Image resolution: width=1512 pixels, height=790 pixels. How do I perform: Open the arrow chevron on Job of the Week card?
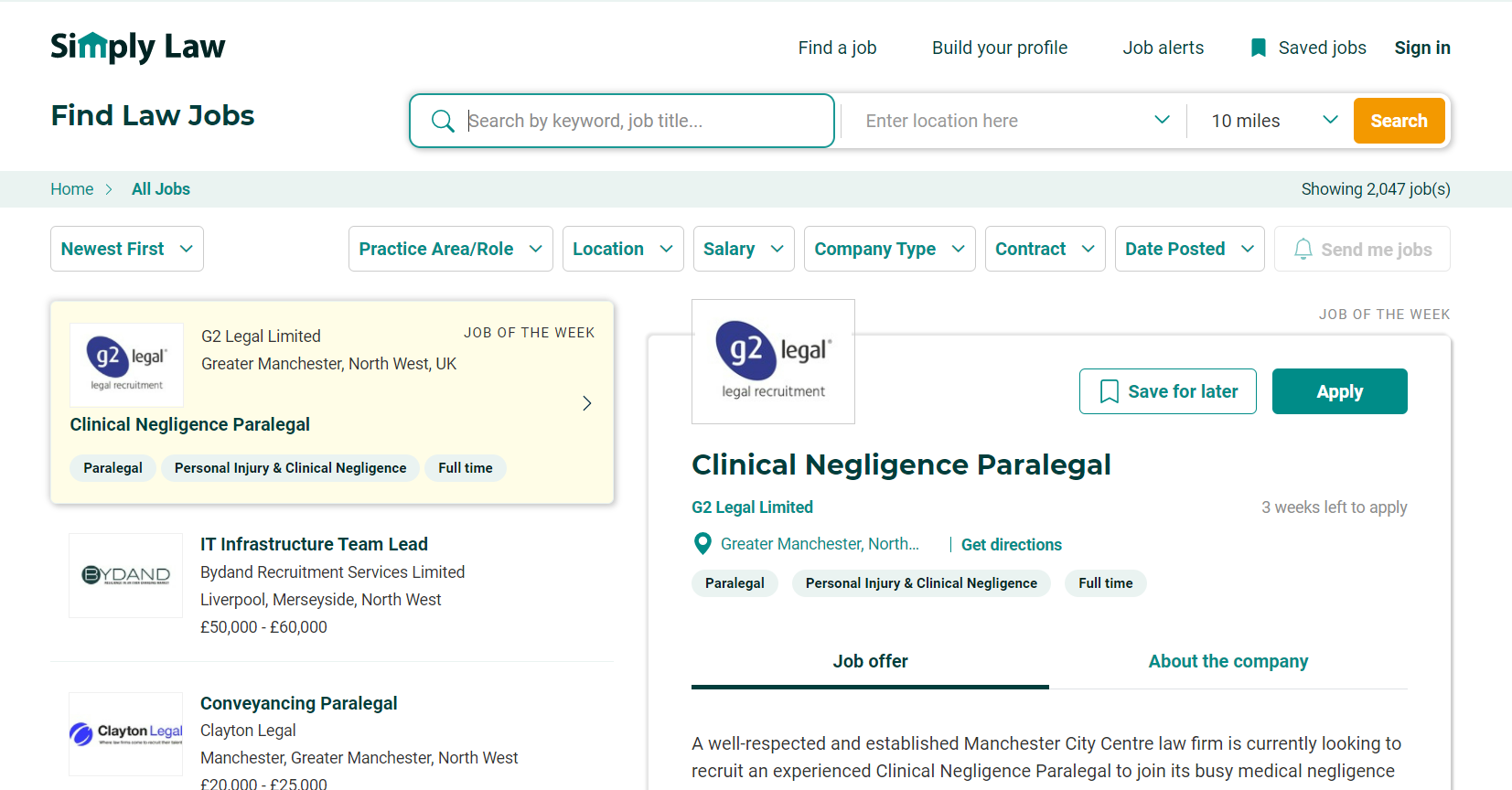click(587, 403)
